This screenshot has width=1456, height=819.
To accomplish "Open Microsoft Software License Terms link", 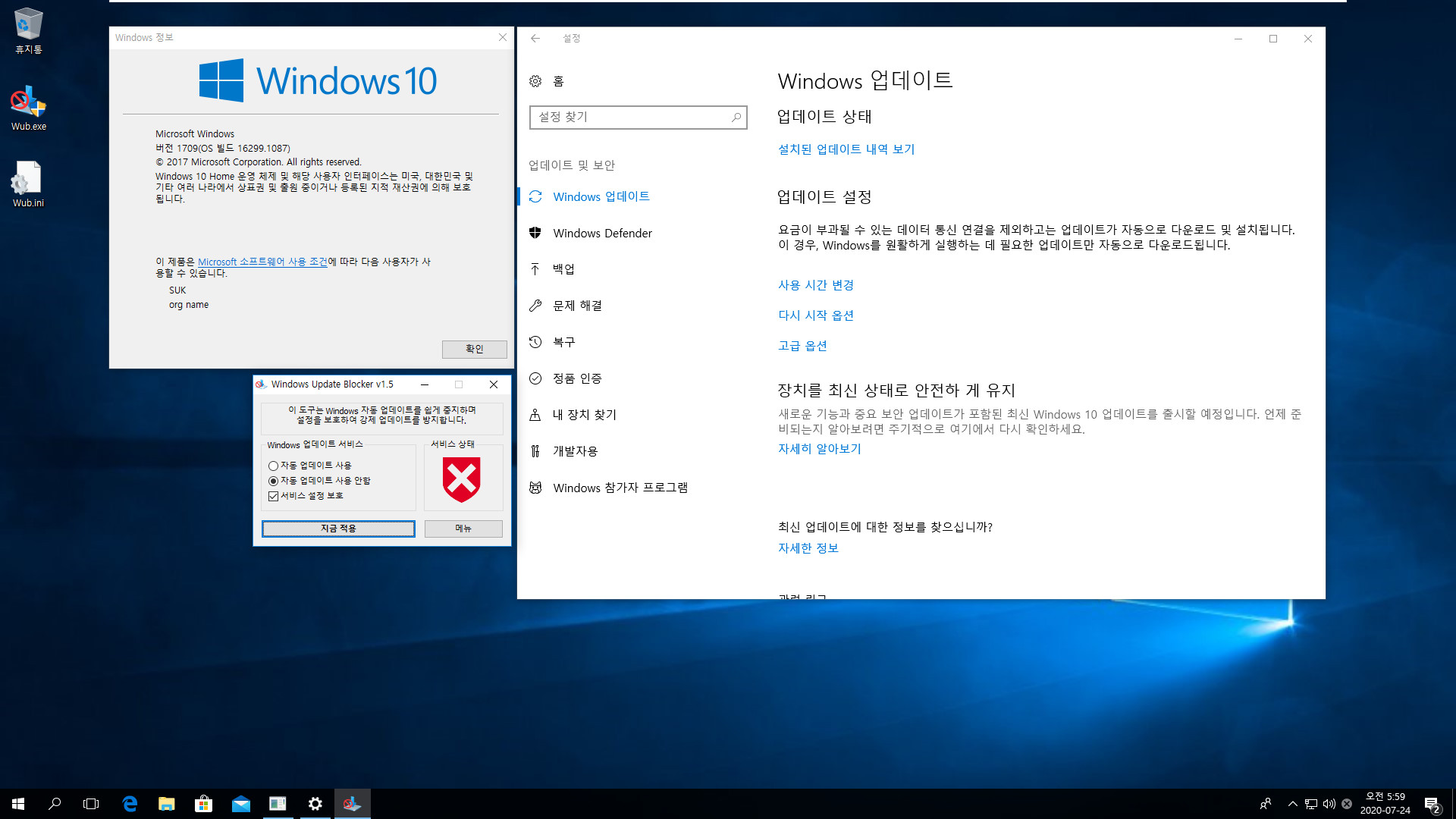I will 262,262.
